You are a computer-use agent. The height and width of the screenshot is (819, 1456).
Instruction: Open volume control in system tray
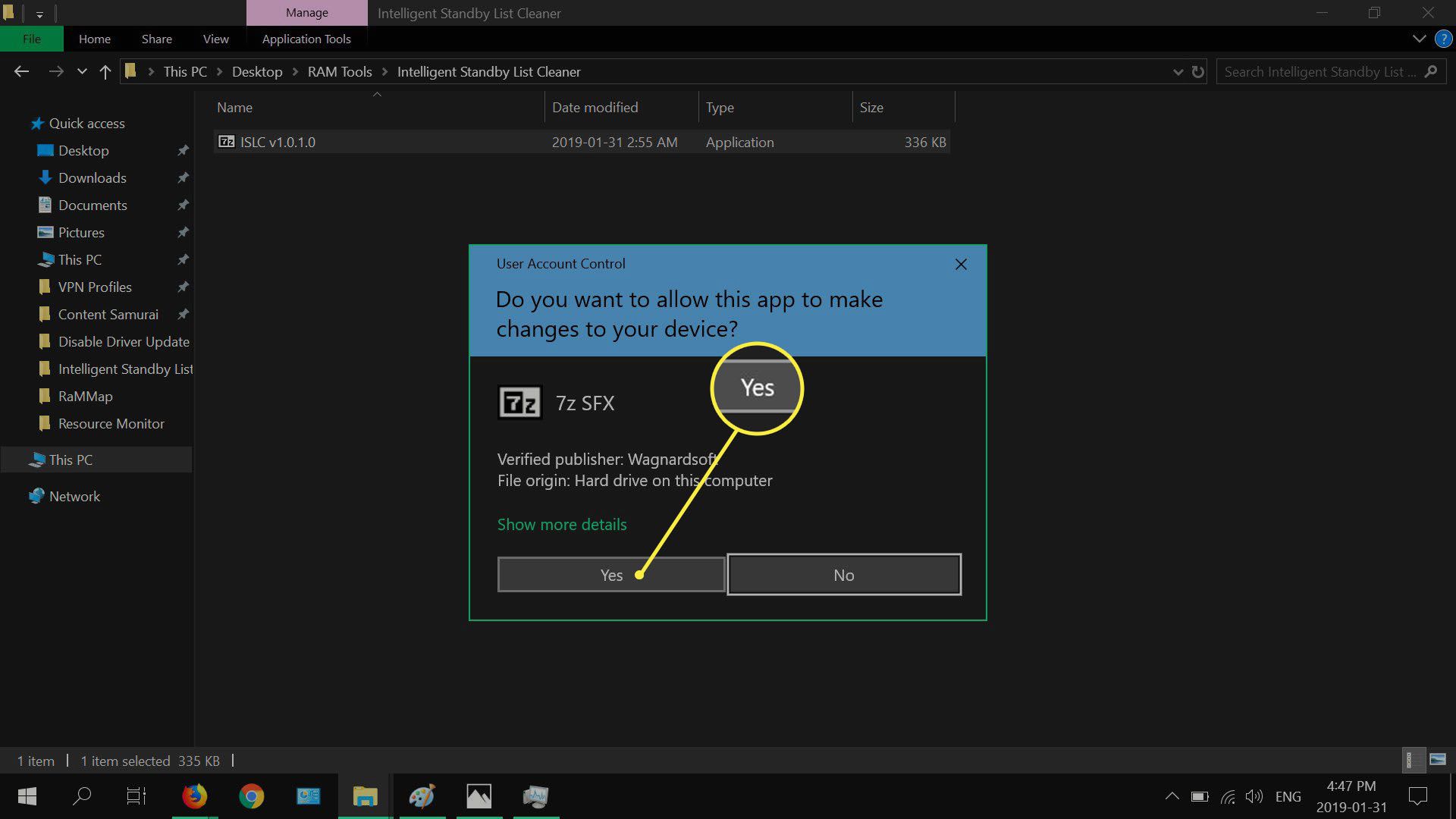pos(1254,796)
